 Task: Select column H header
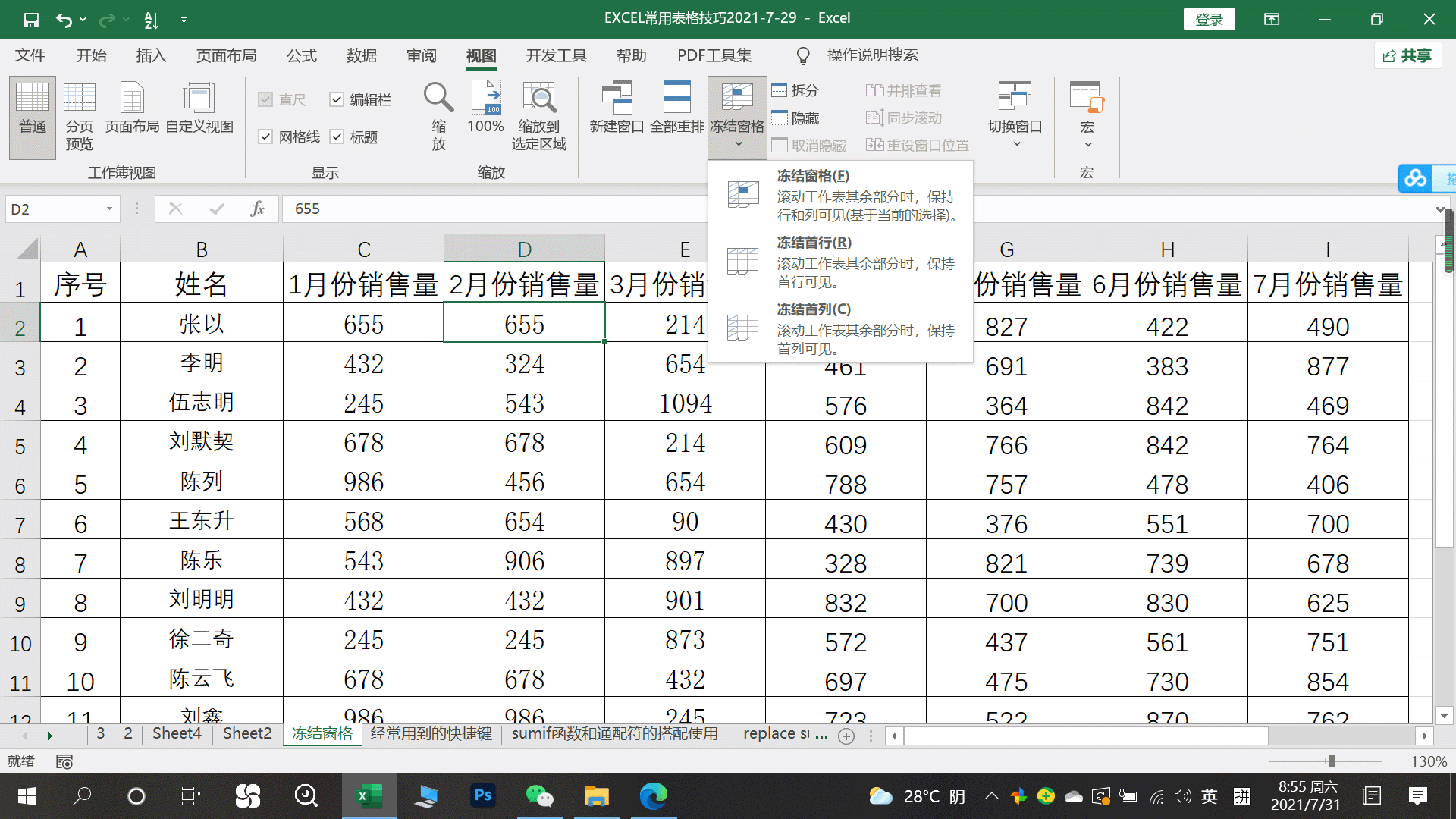[1167, 249]
